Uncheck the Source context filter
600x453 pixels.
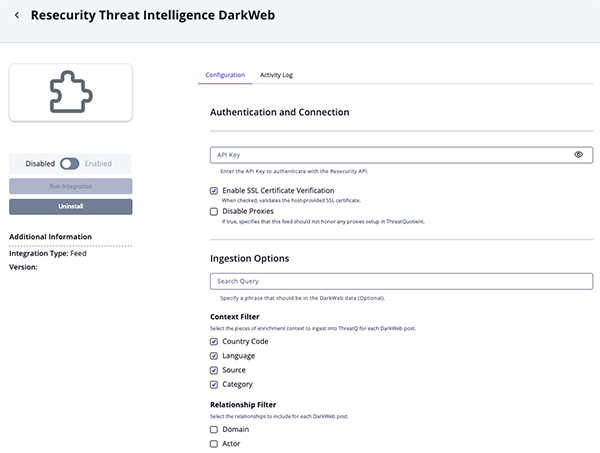coord(214,370)
